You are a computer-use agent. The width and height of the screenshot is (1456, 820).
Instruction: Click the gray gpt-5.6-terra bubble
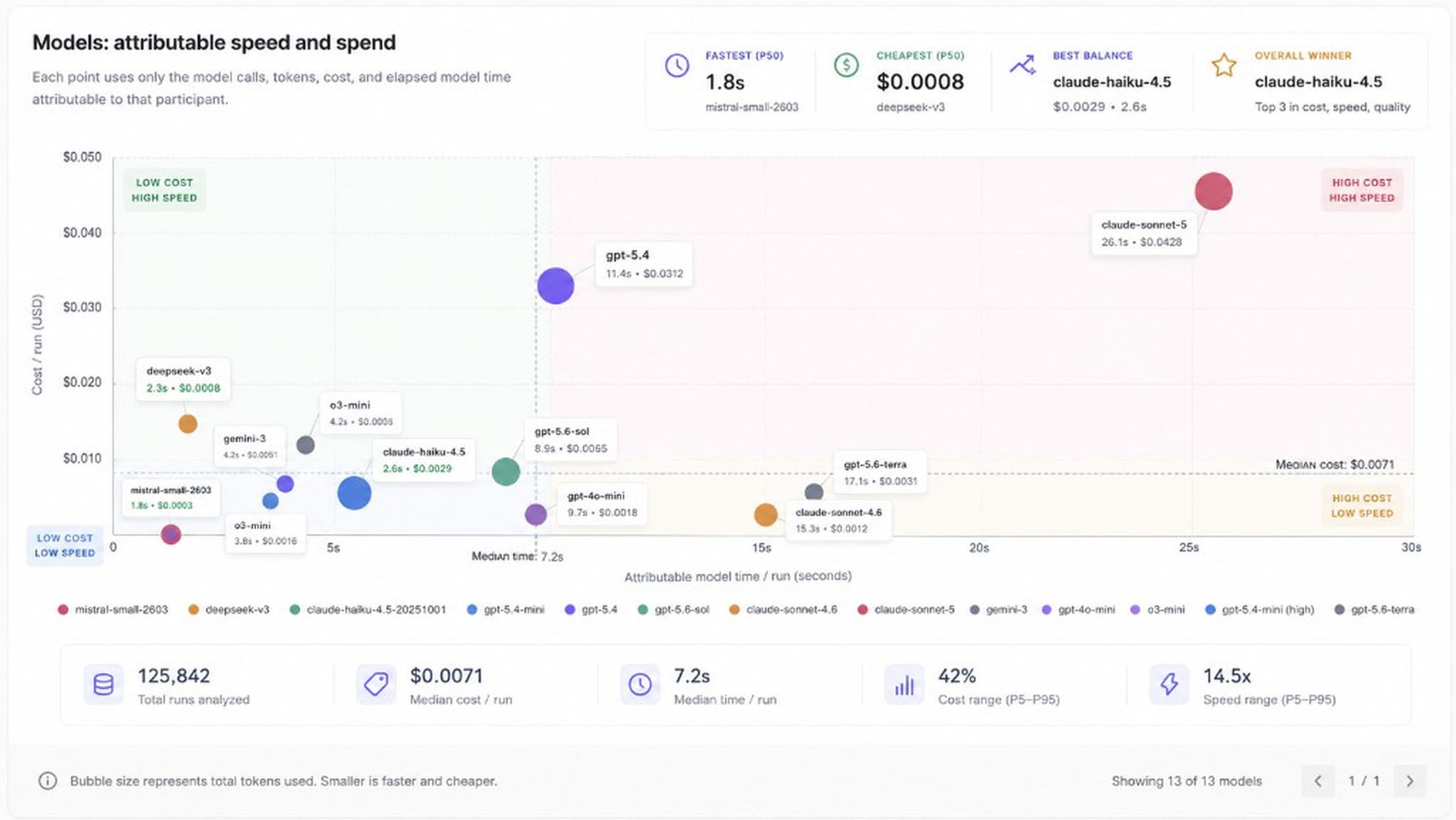[814, 492]
